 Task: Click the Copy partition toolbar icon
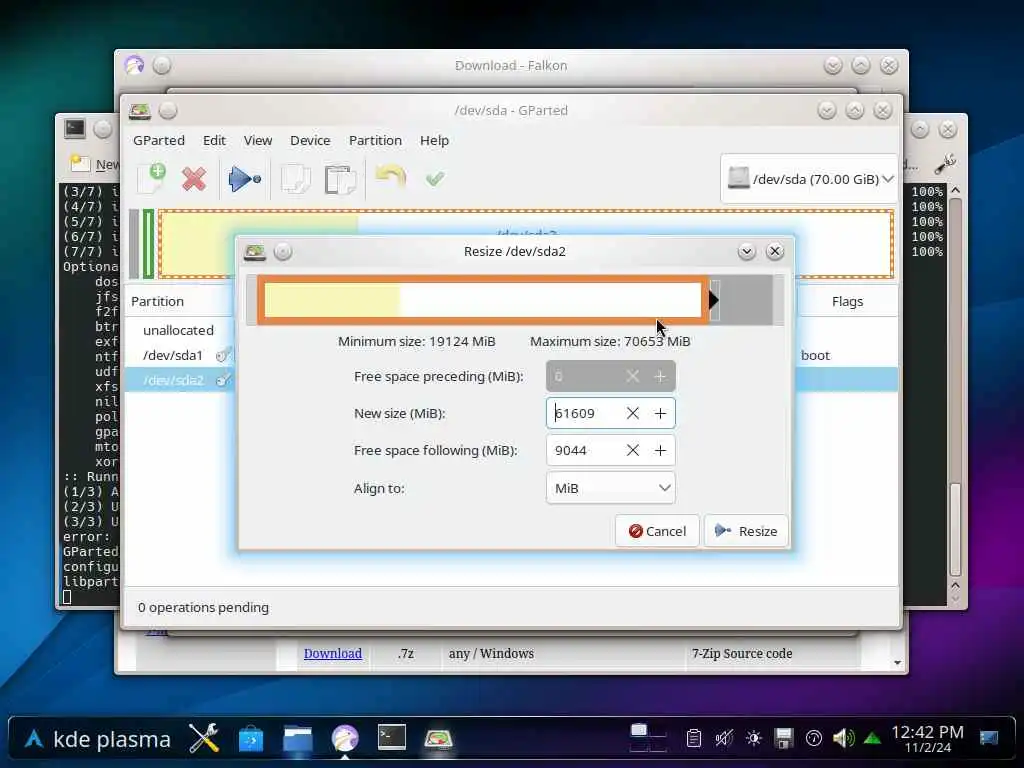coord(295,179)
